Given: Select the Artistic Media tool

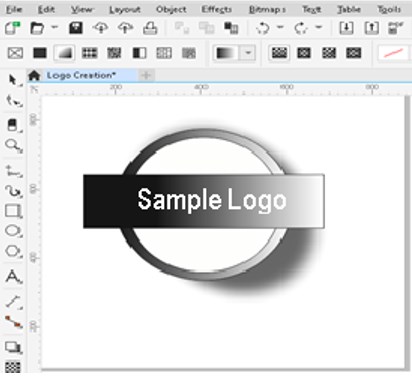Looking at the screenshot, I should (14, 191).
